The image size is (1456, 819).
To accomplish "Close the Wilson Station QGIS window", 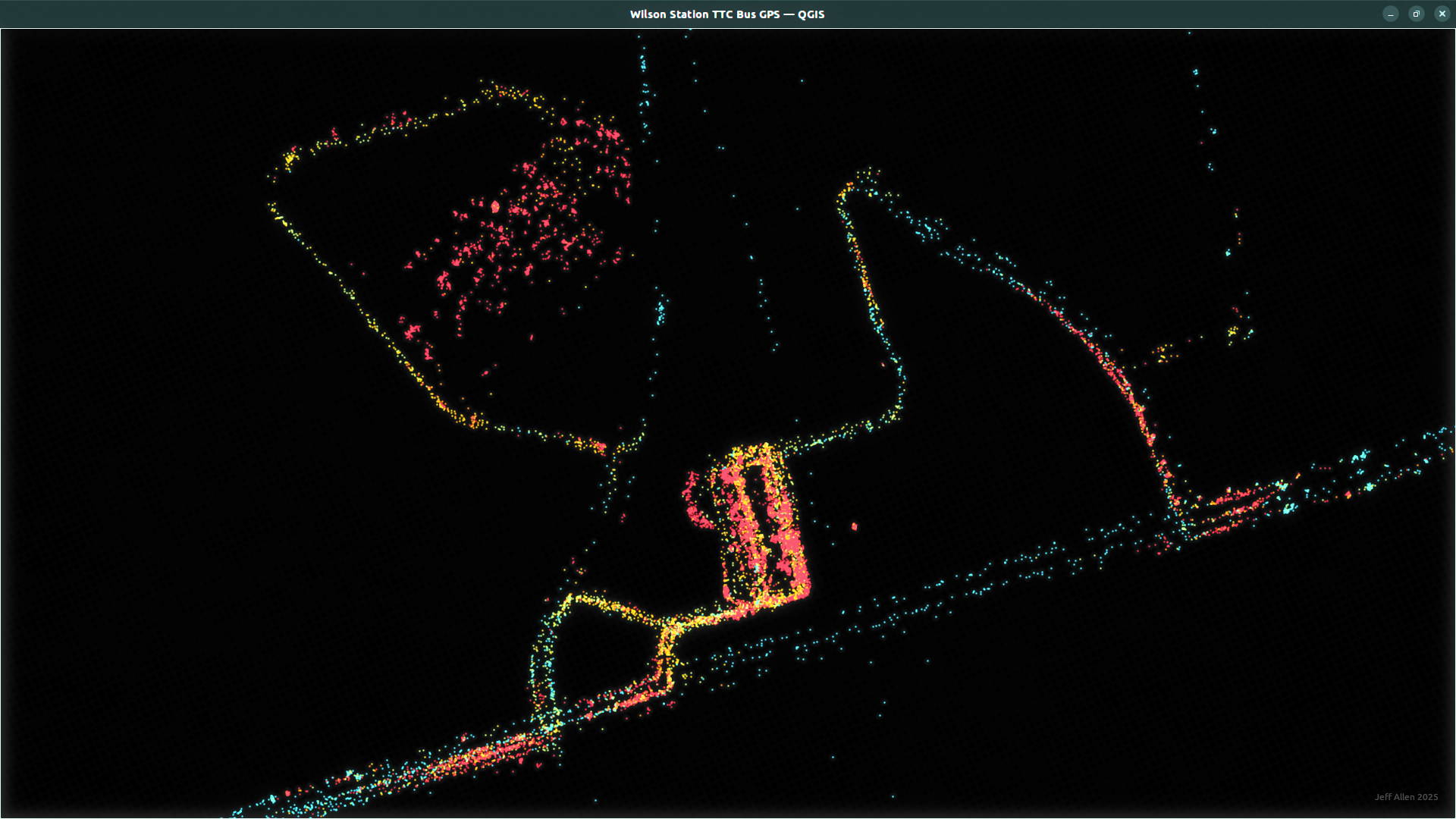I will [1442, 14].
